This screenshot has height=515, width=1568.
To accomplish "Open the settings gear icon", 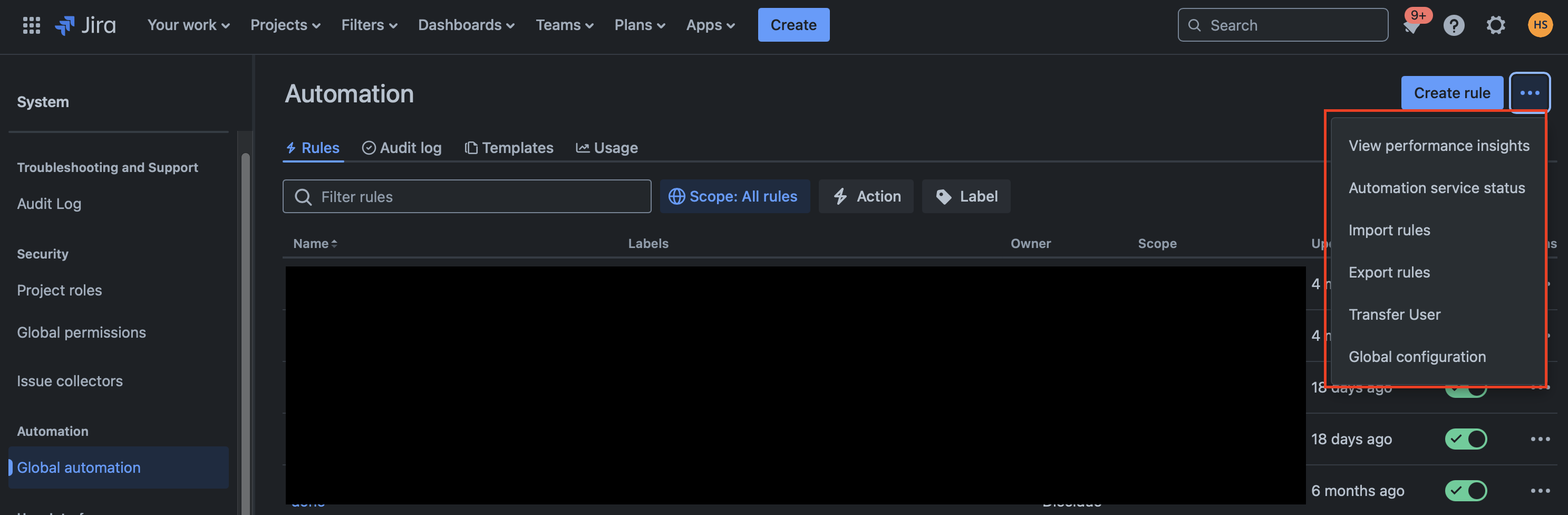I will [1496, 25].
